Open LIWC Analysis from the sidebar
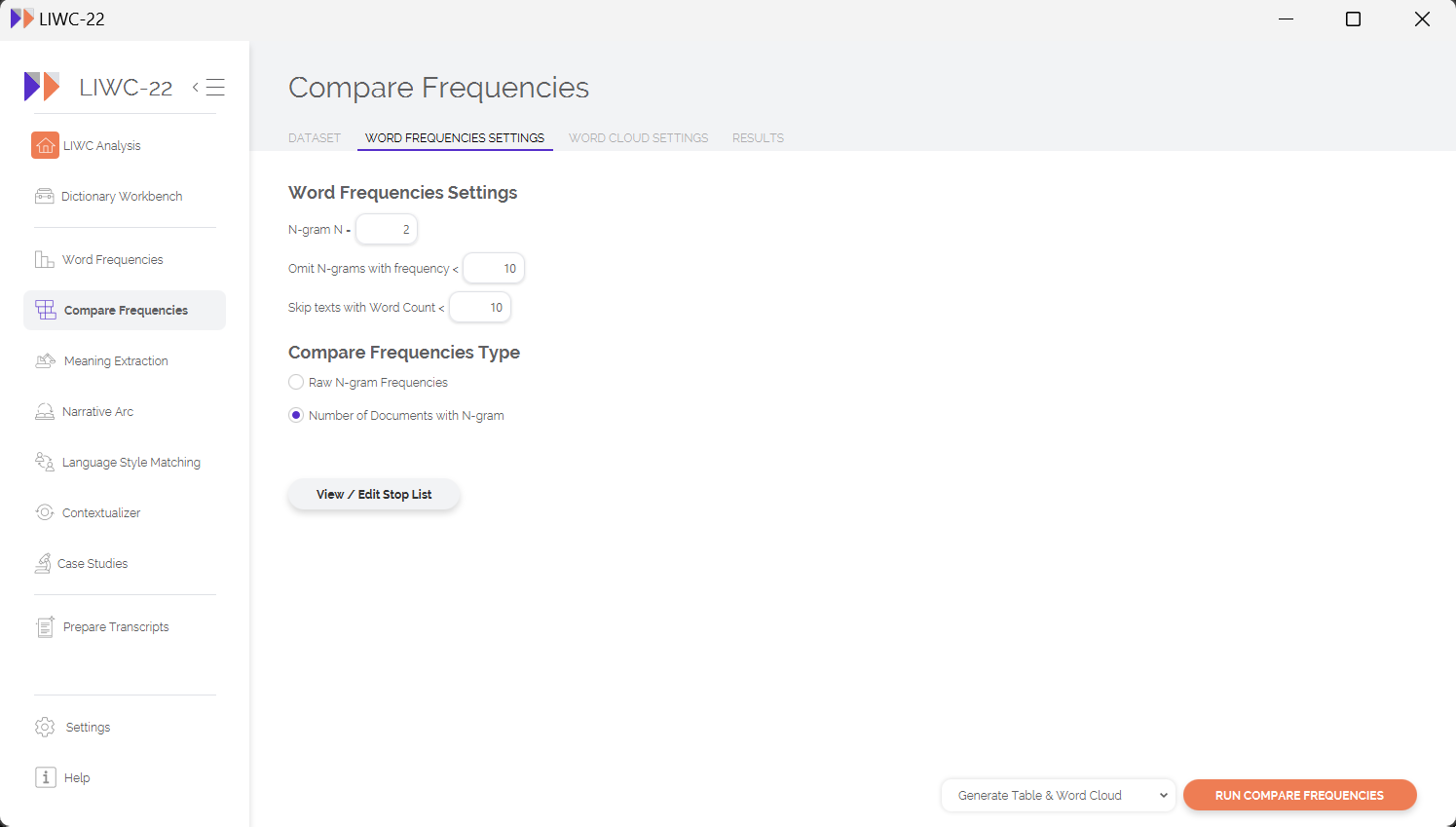The width and height of the screenshot is (1456, 827). 125,145
